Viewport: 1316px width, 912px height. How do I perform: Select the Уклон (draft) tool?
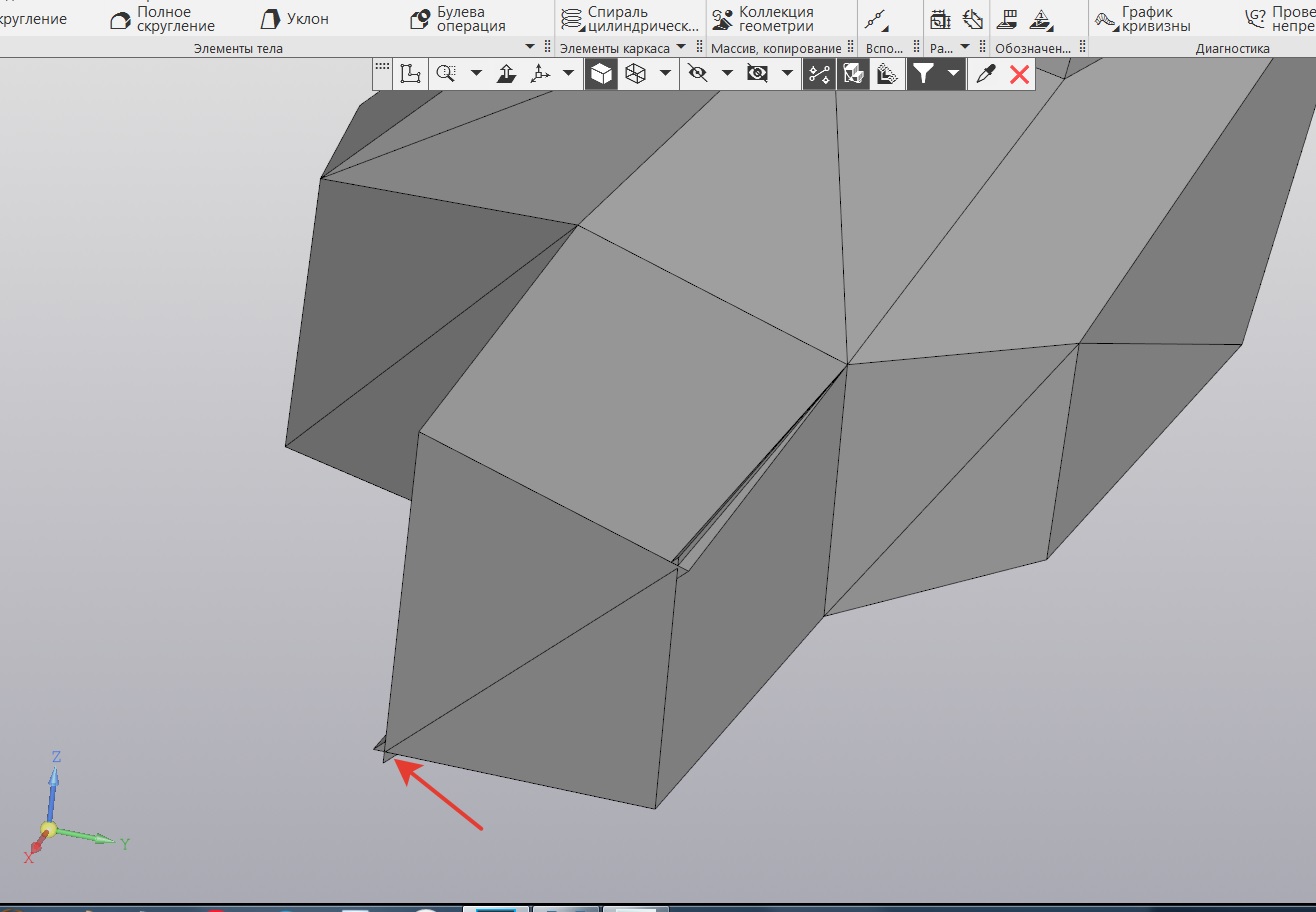[x=295, y=19]
